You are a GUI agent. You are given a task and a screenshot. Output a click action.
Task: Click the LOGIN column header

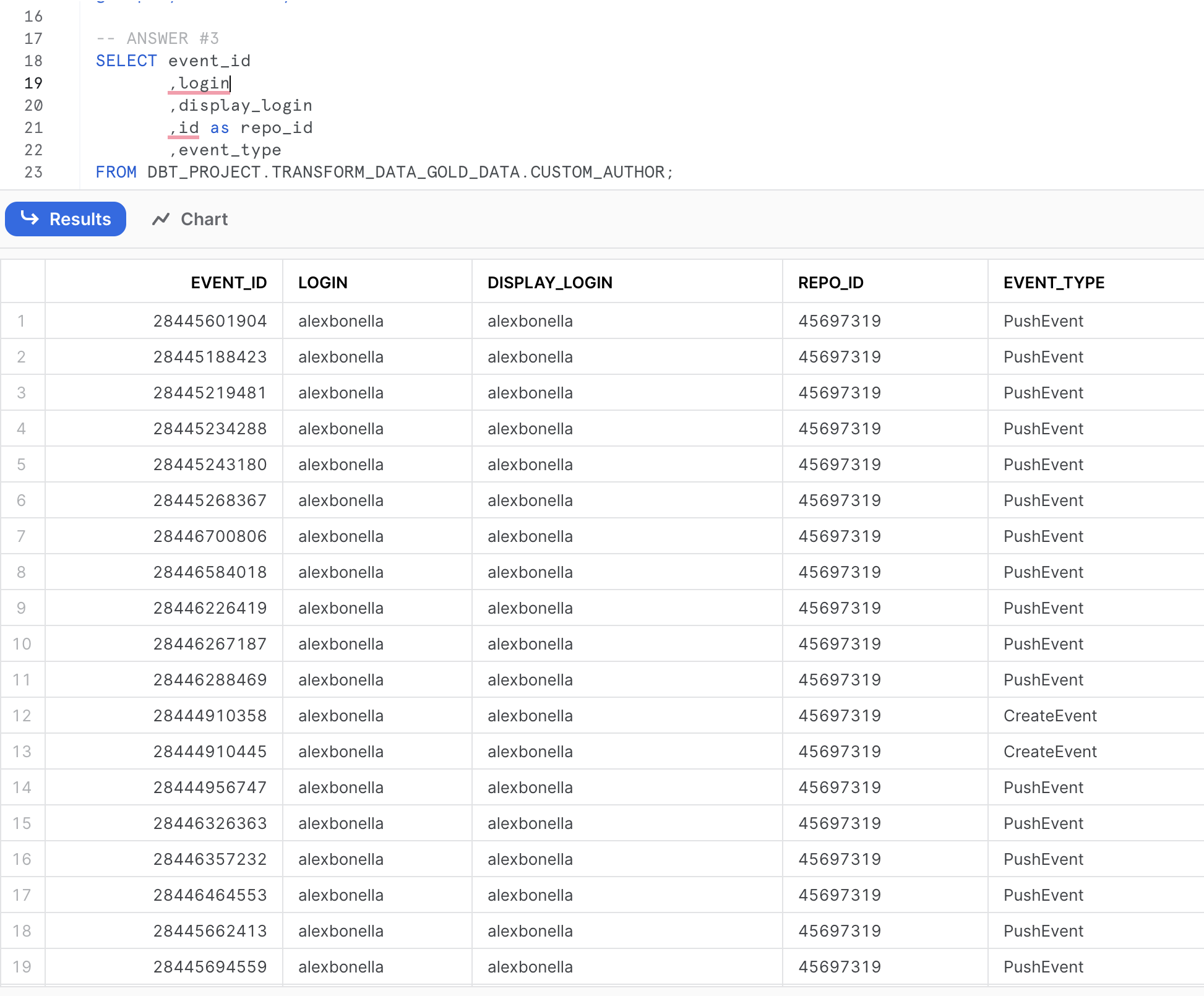coord(322,283)
